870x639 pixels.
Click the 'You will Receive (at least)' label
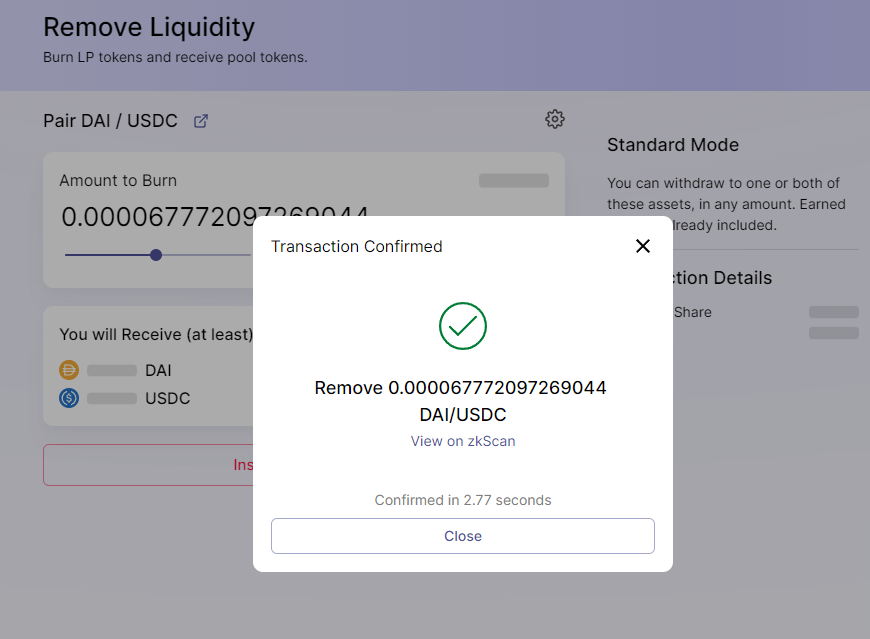[x=156, y=334]
